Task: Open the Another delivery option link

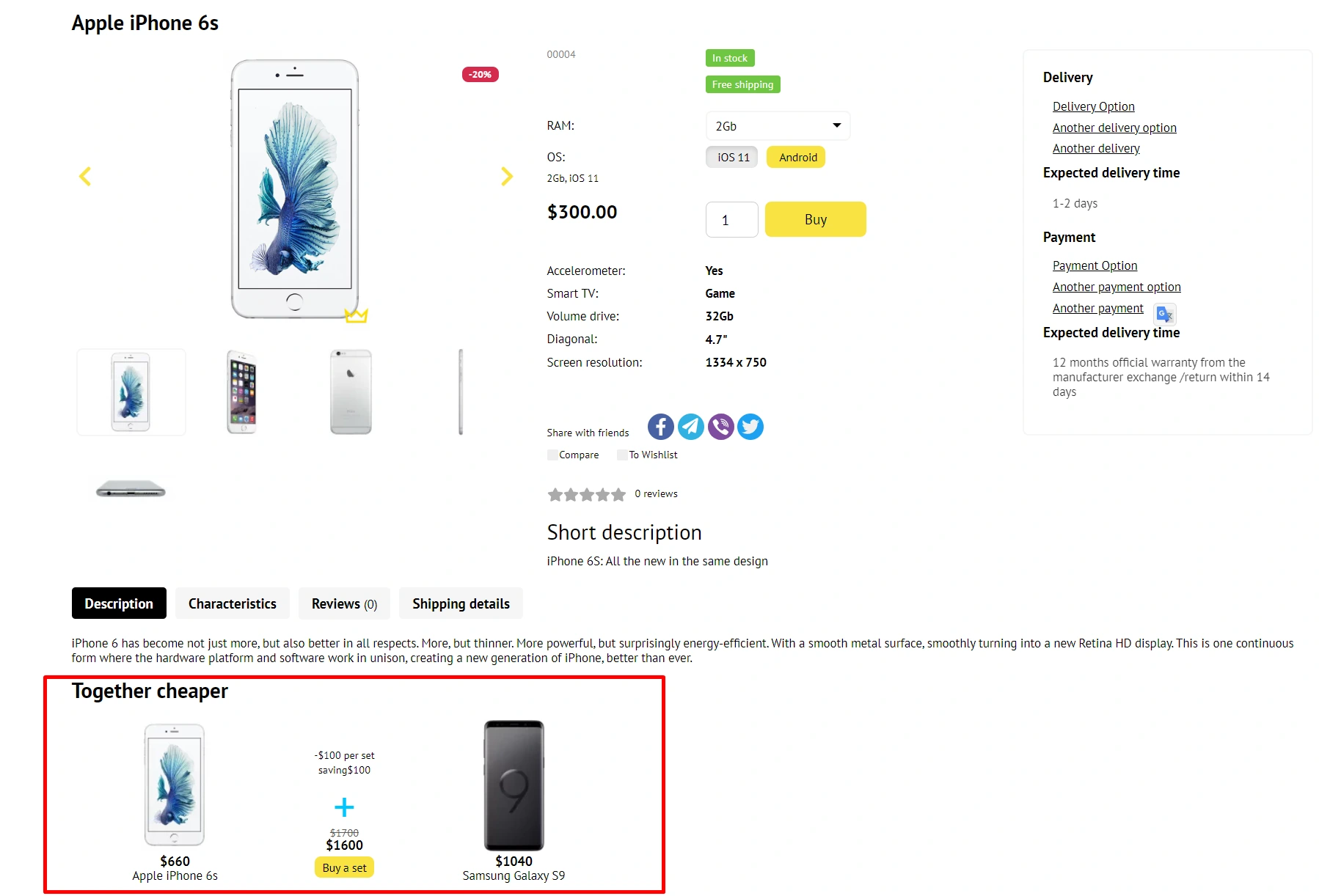Action: pyautogui.click(x=1114, y=128)
